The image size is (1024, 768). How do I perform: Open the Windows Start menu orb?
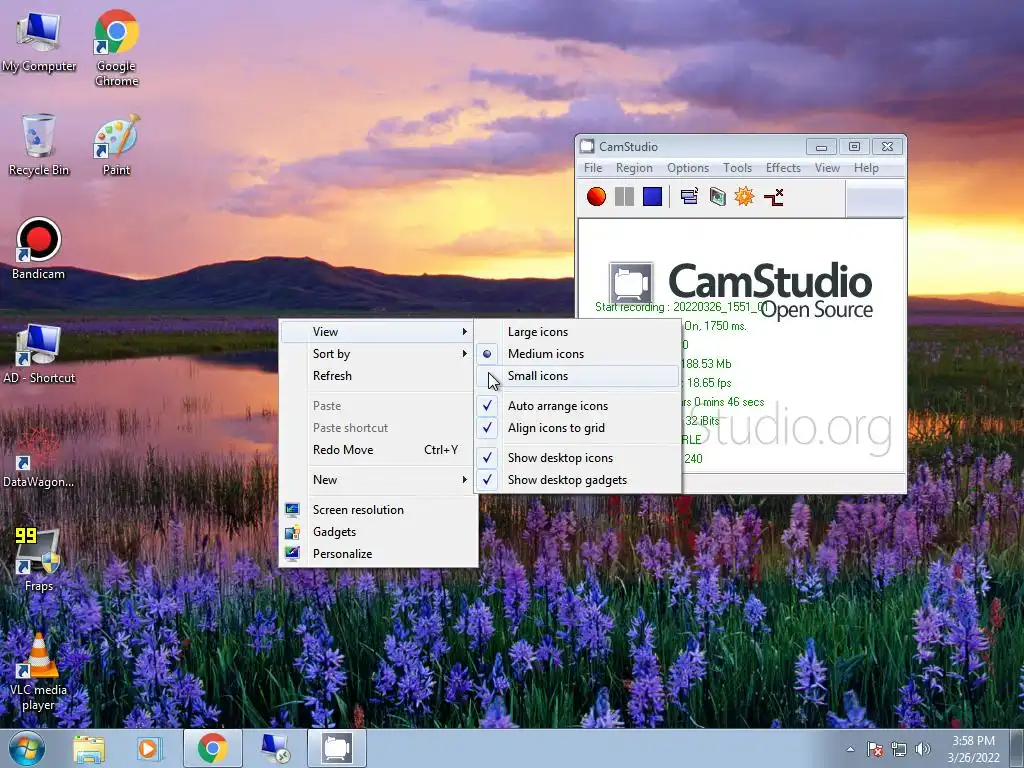tap(26, 748)
